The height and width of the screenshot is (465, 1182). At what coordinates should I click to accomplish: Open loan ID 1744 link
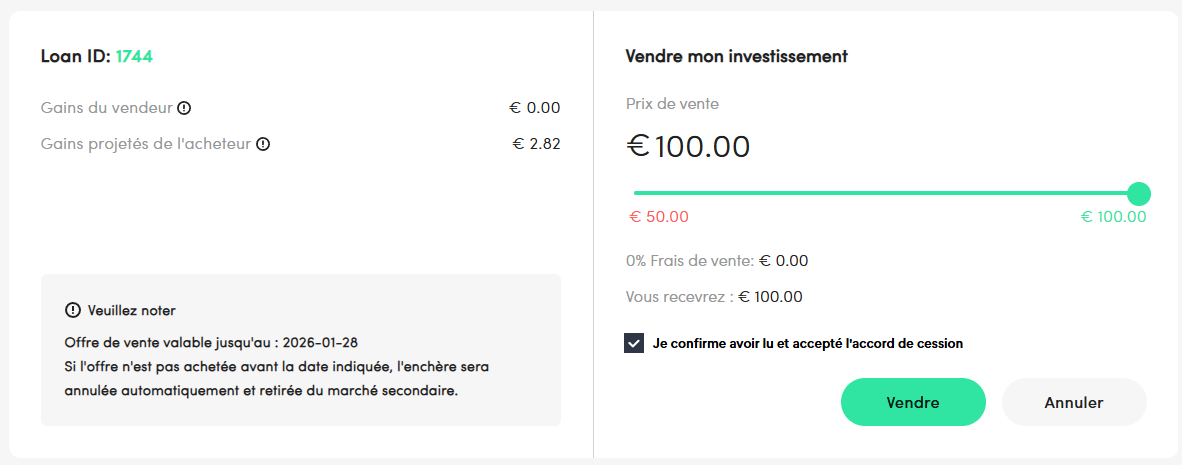tap(134, 56)
